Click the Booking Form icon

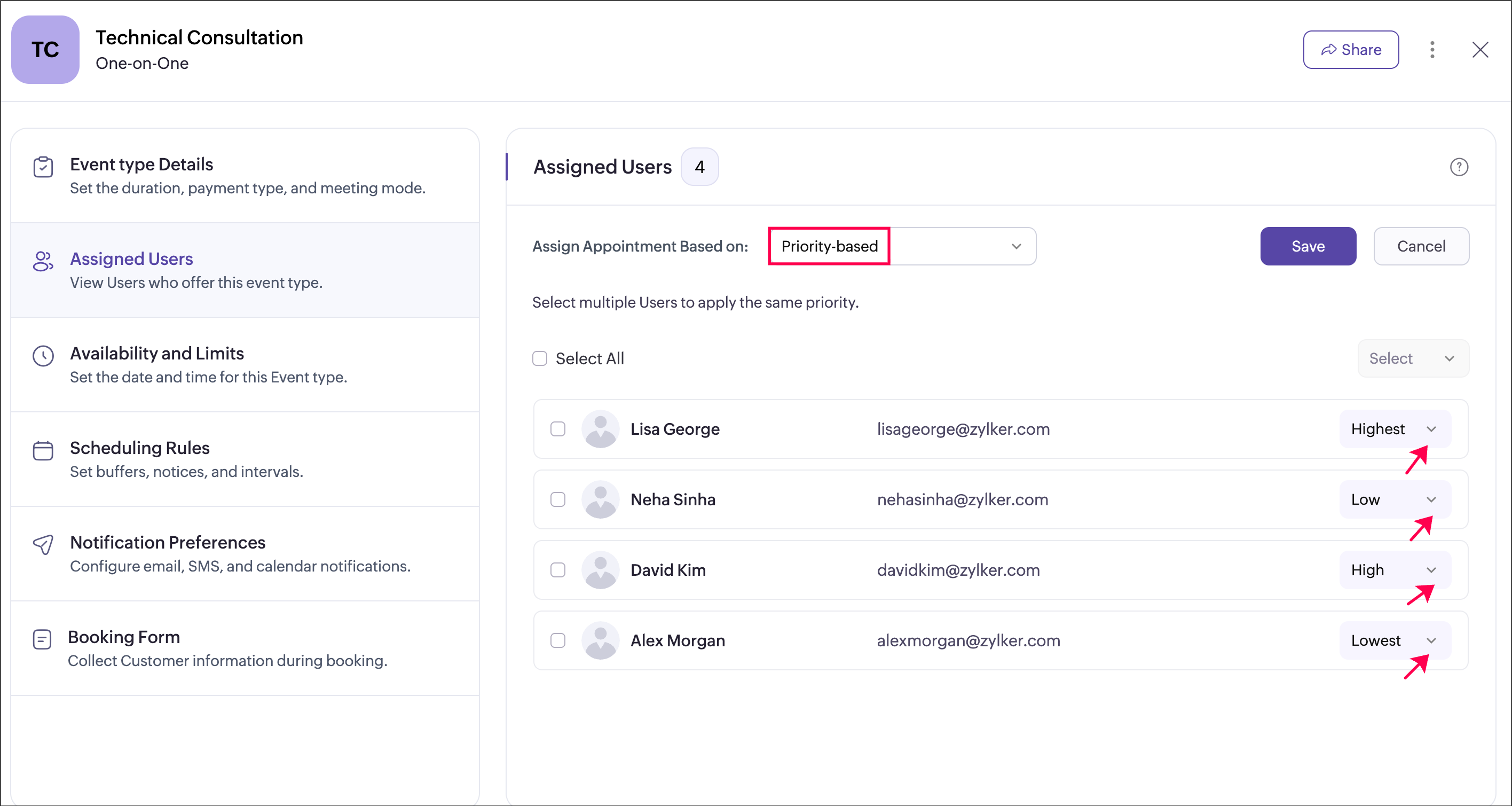click(42, 639)
